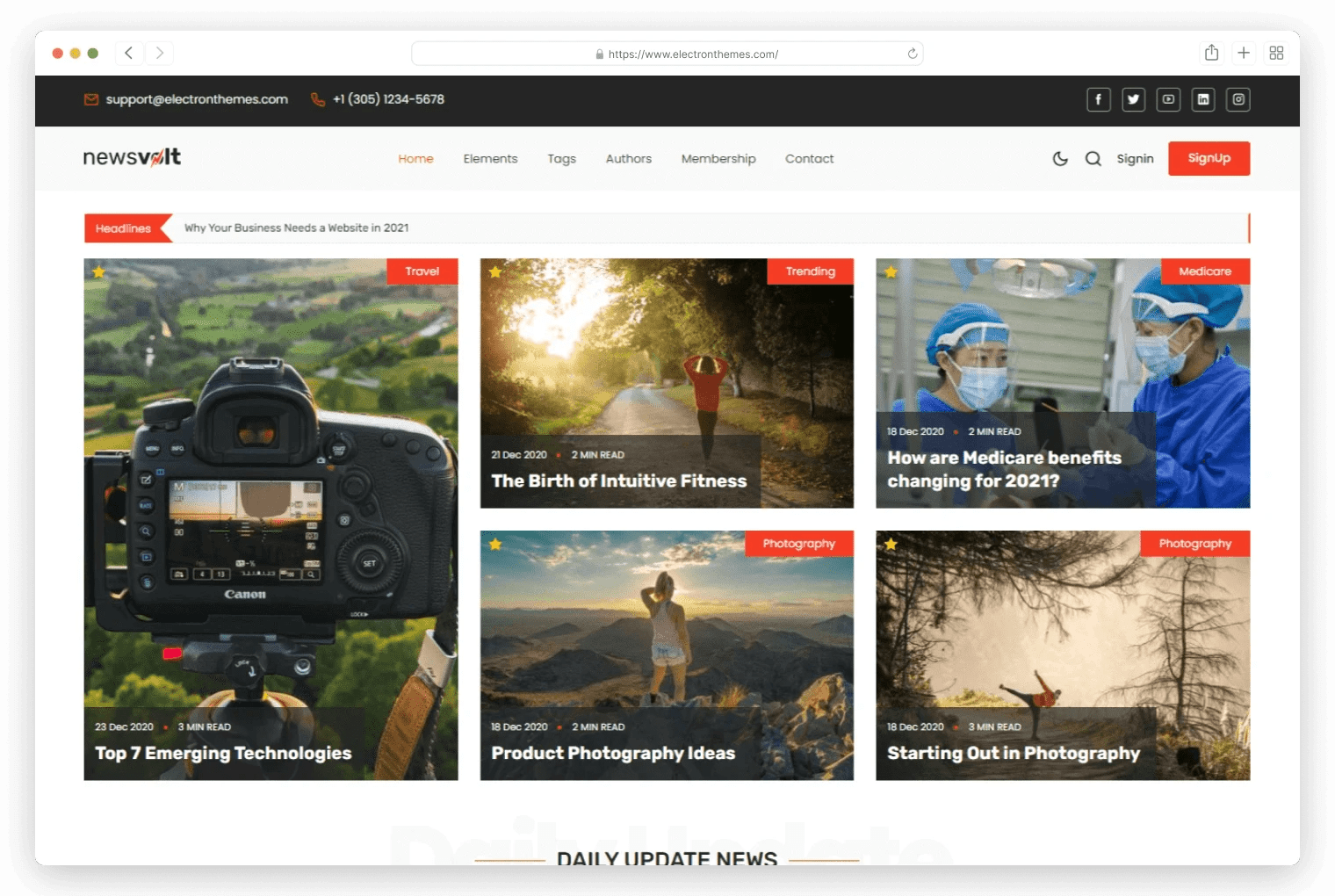Open the Membership menu item
The image size is (1335, 896).
pos(718,159)
